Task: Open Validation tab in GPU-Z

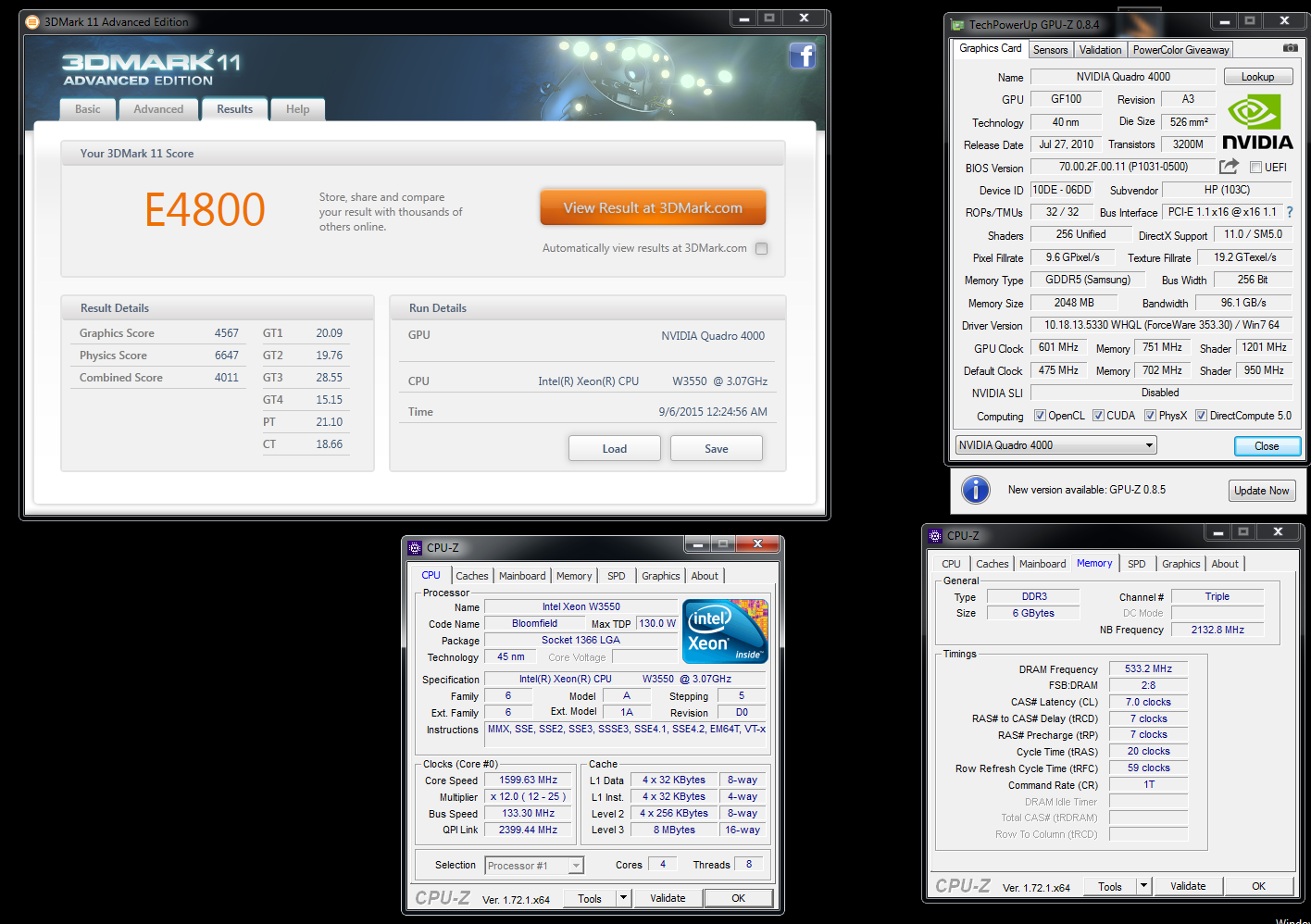Action: [1100, 50]
